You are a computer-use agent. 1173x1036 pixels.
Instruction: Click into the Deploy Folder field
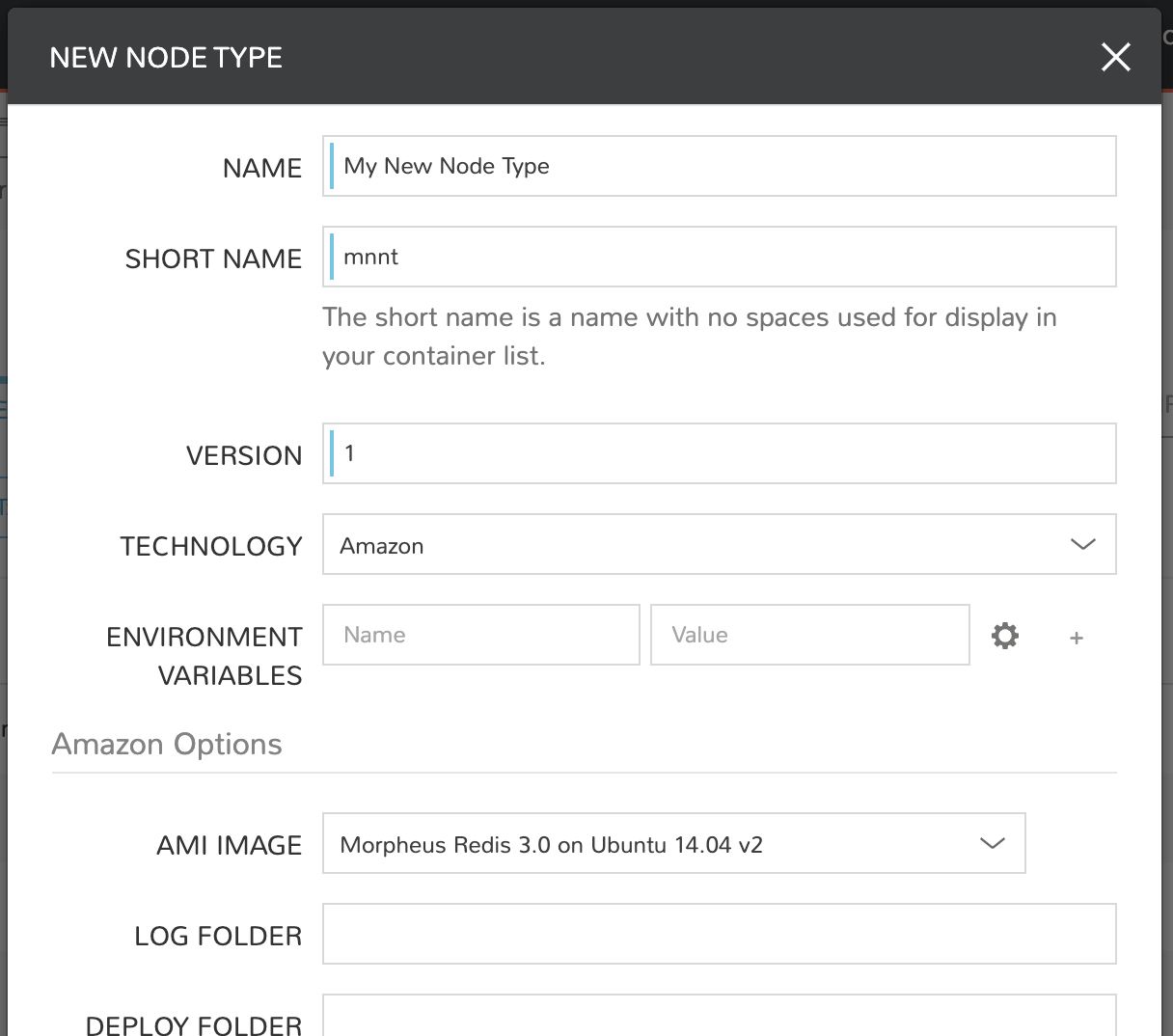coord(719,1018)
